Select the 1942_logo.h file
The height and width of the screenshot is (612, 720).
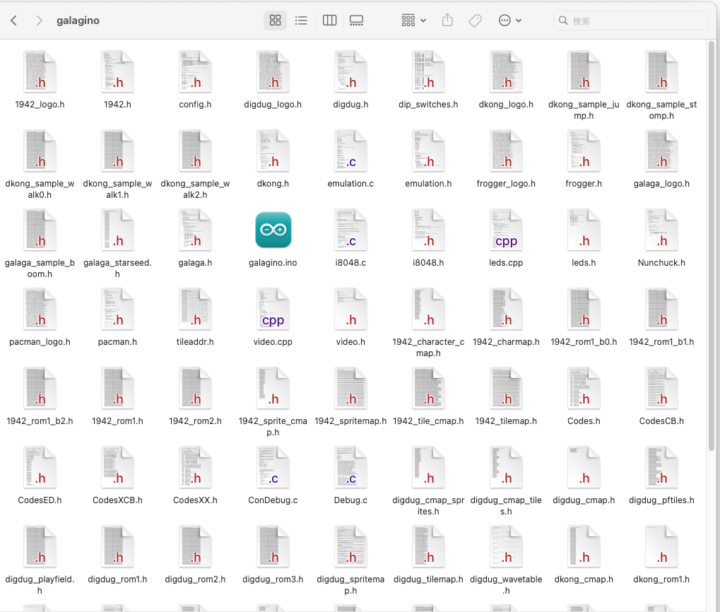(40, 72)
